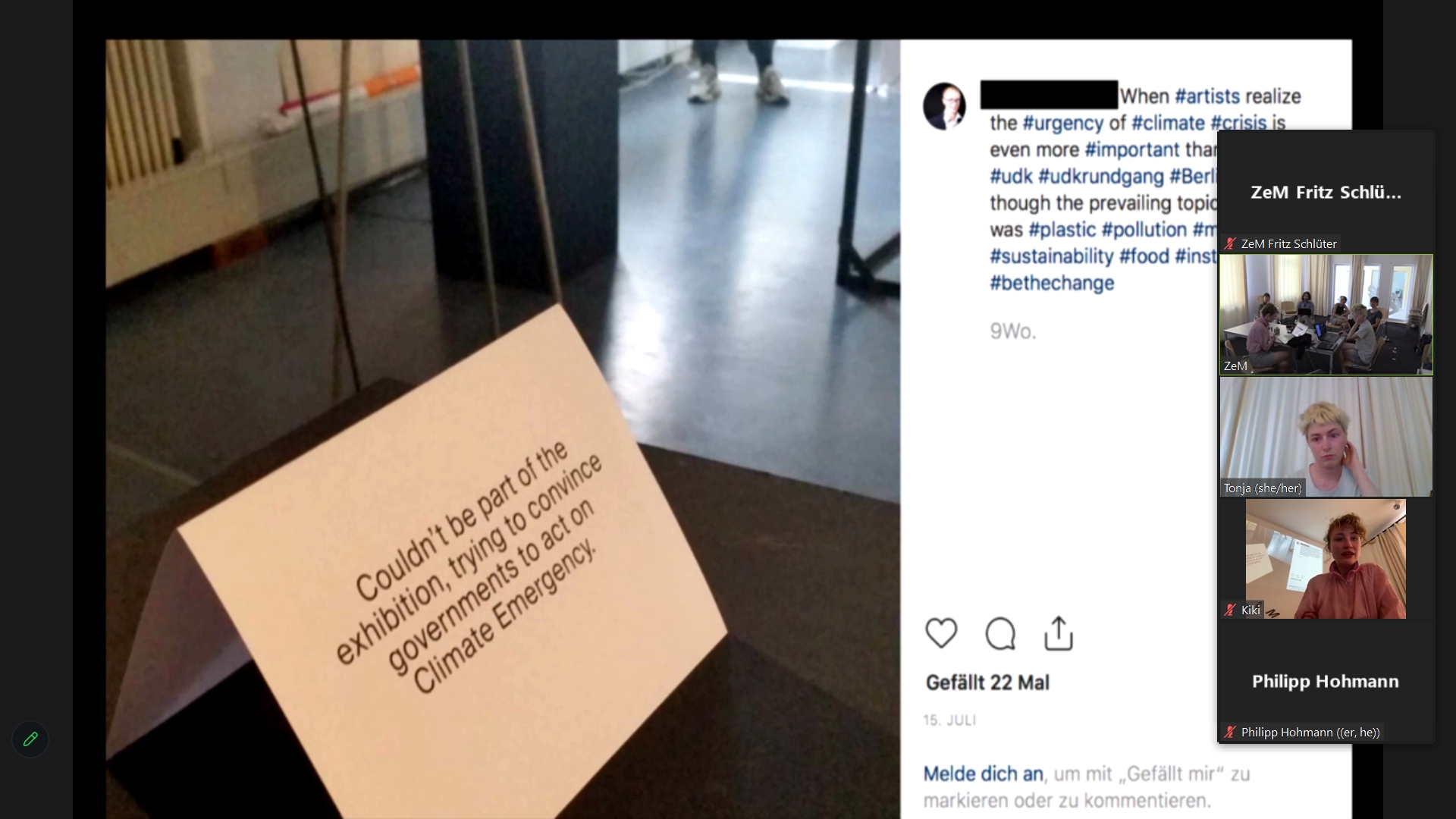Select Kiki's video tile

[1326, 559]
